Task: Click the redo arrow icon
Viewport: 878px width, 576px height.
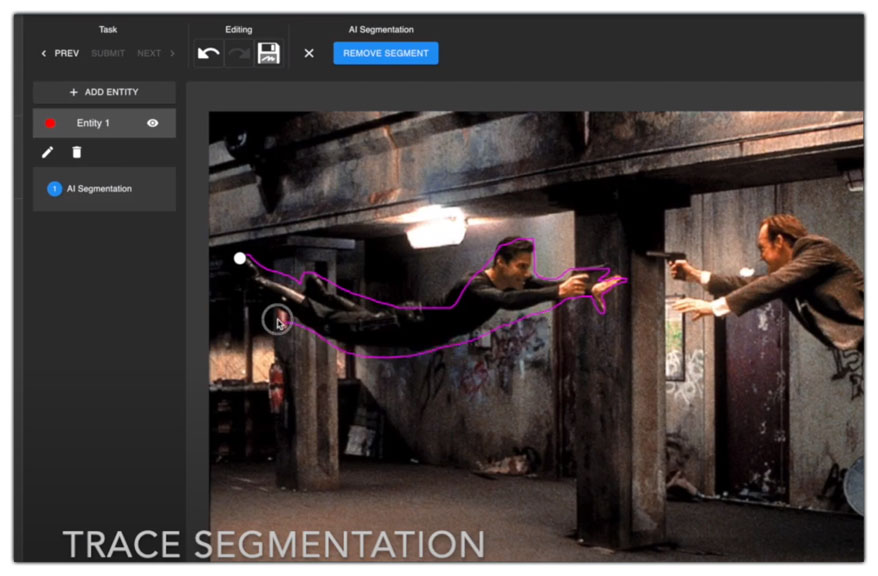Action: point(239,54)
